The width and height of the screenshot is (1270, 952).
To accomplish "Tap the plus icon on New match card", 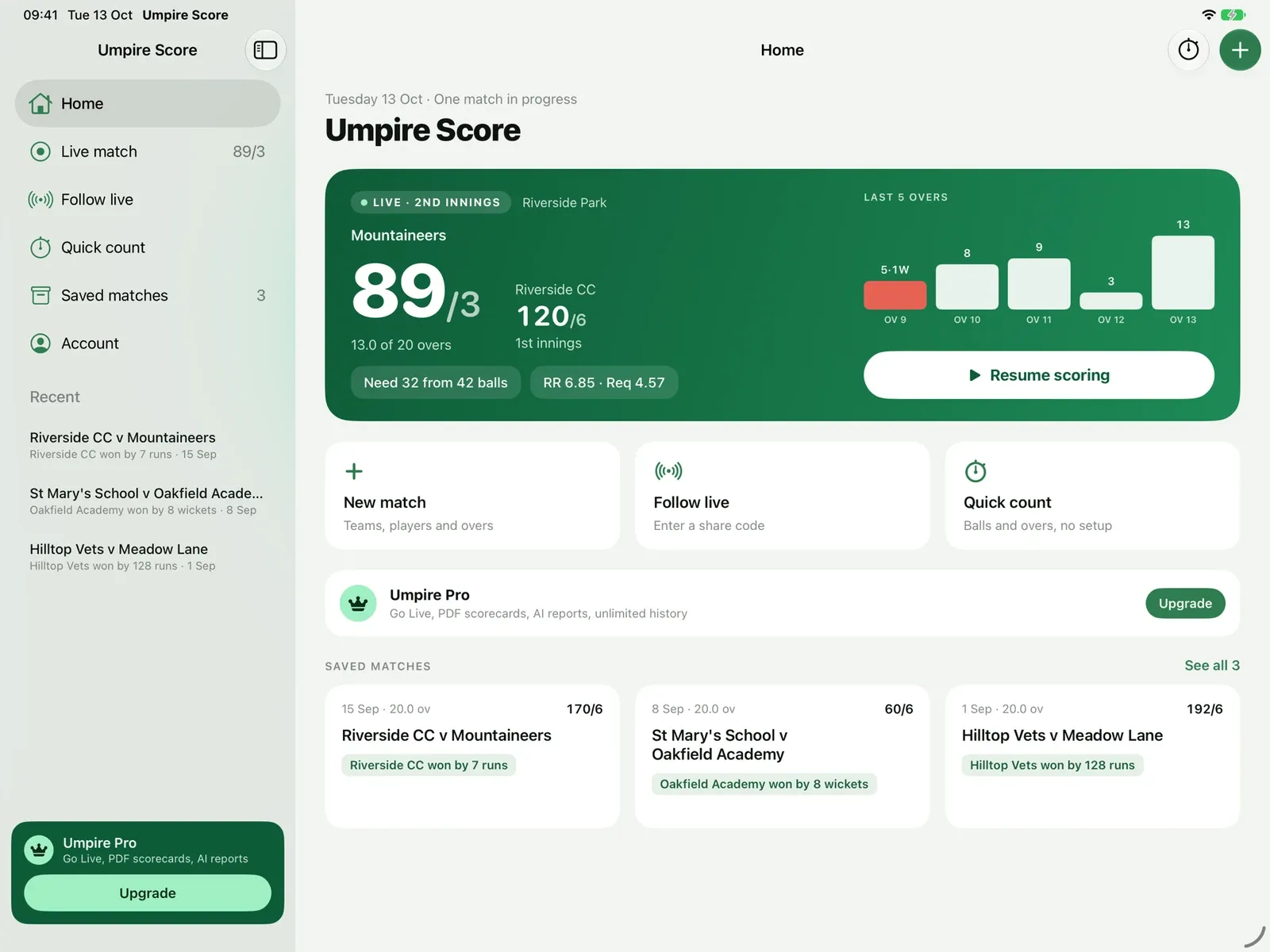I will point(354,471).
